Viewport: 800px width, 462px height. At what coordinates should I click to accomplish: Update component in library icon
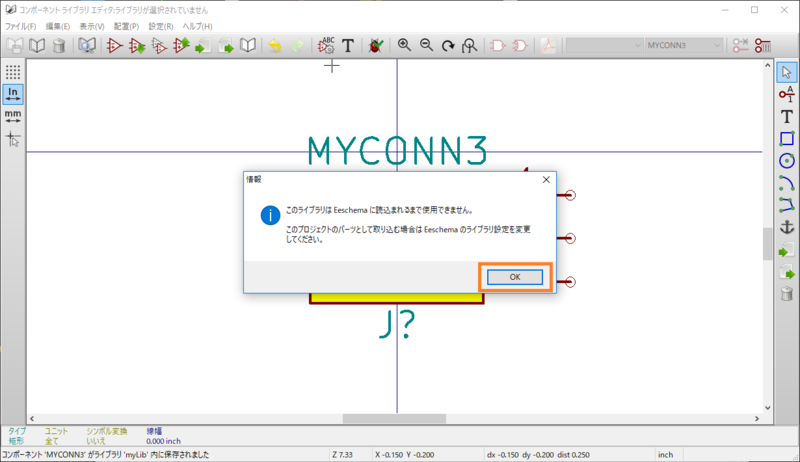(181, 45)
